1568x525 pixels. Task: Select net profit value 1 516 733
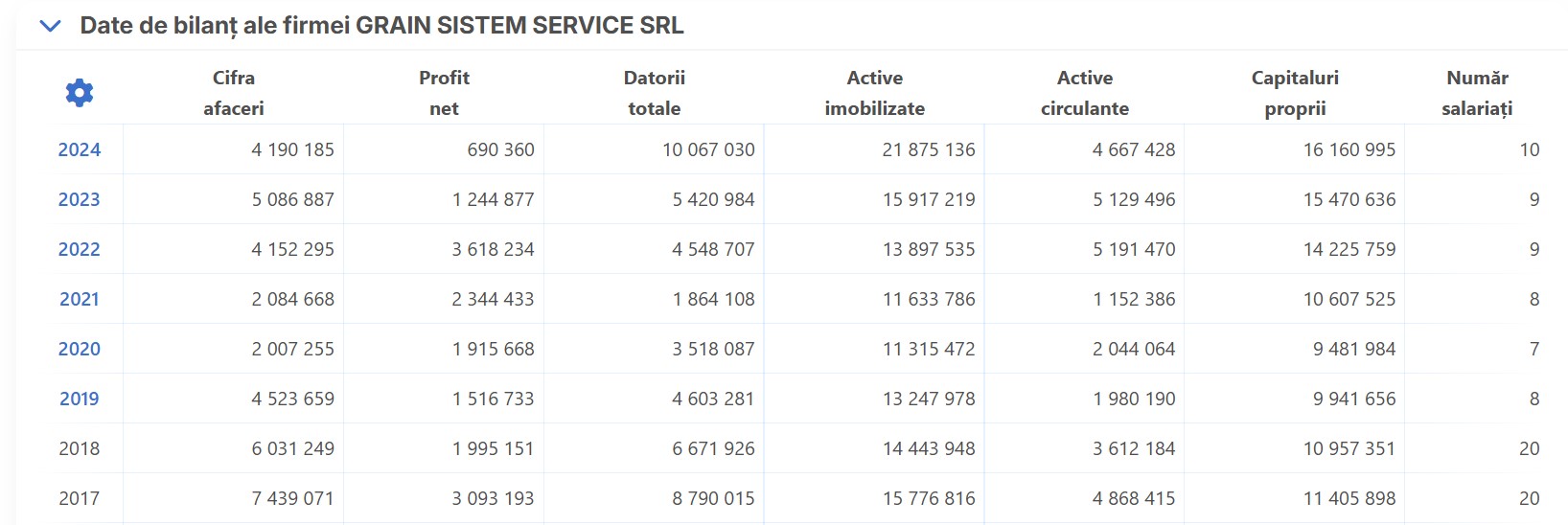[494, 399]
